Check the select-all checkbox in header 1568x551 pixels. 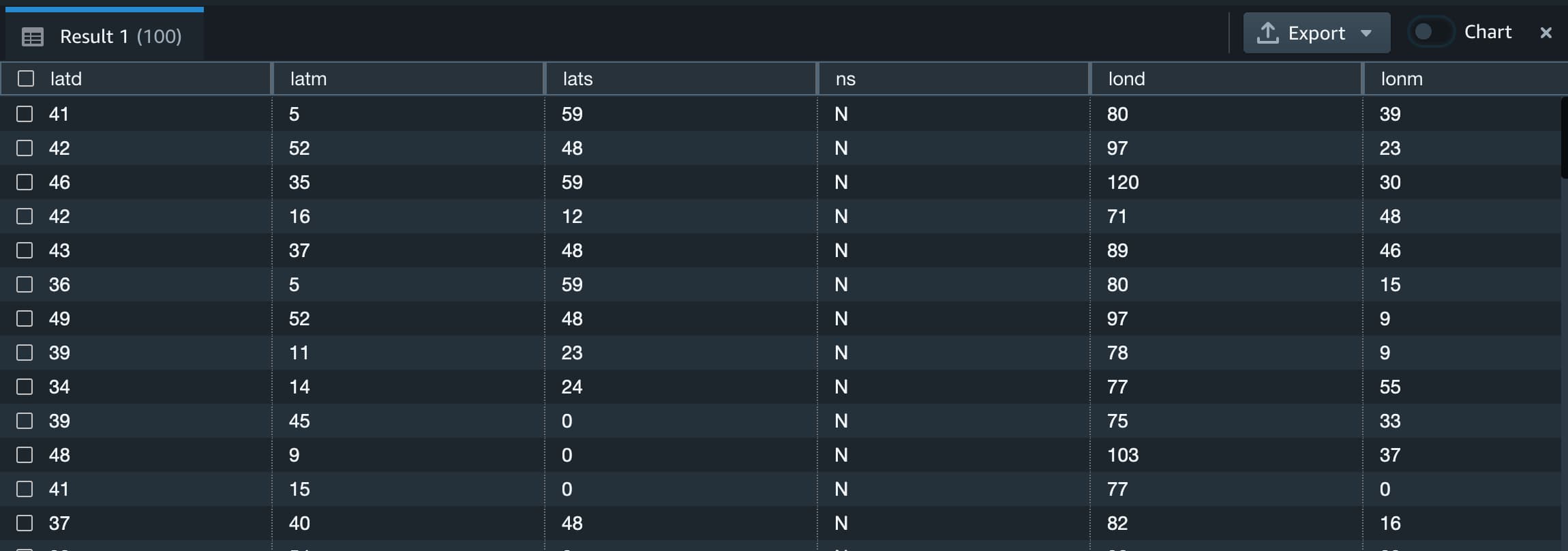(26, 79)
